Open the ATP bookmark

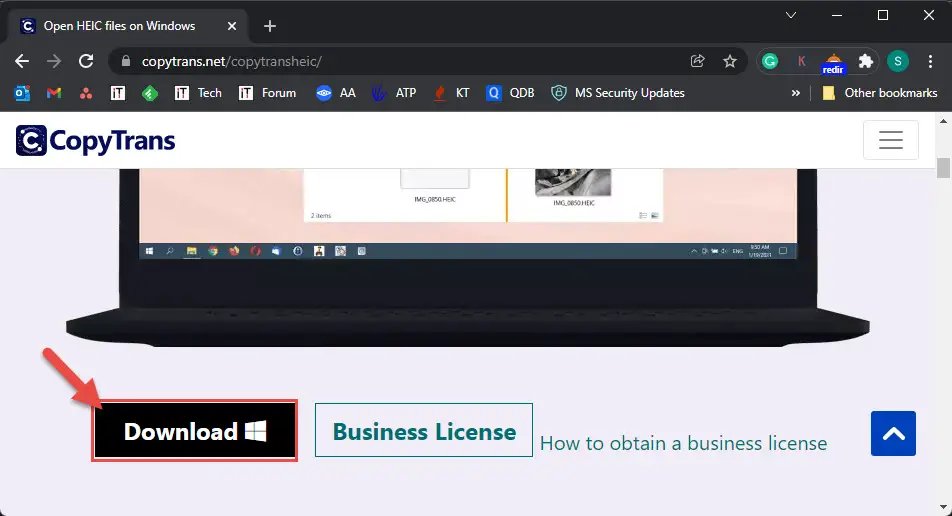coord(394,93)
